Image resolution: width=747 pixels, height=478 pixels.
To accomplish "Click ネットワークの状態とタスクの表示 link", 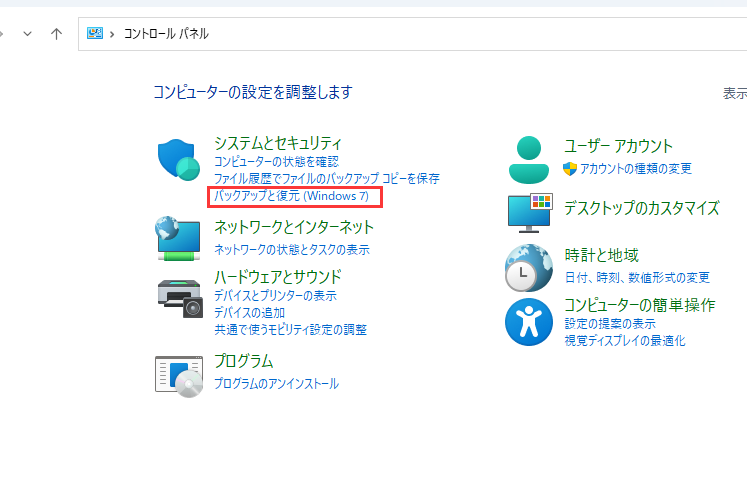I will (x=292, y=249).
